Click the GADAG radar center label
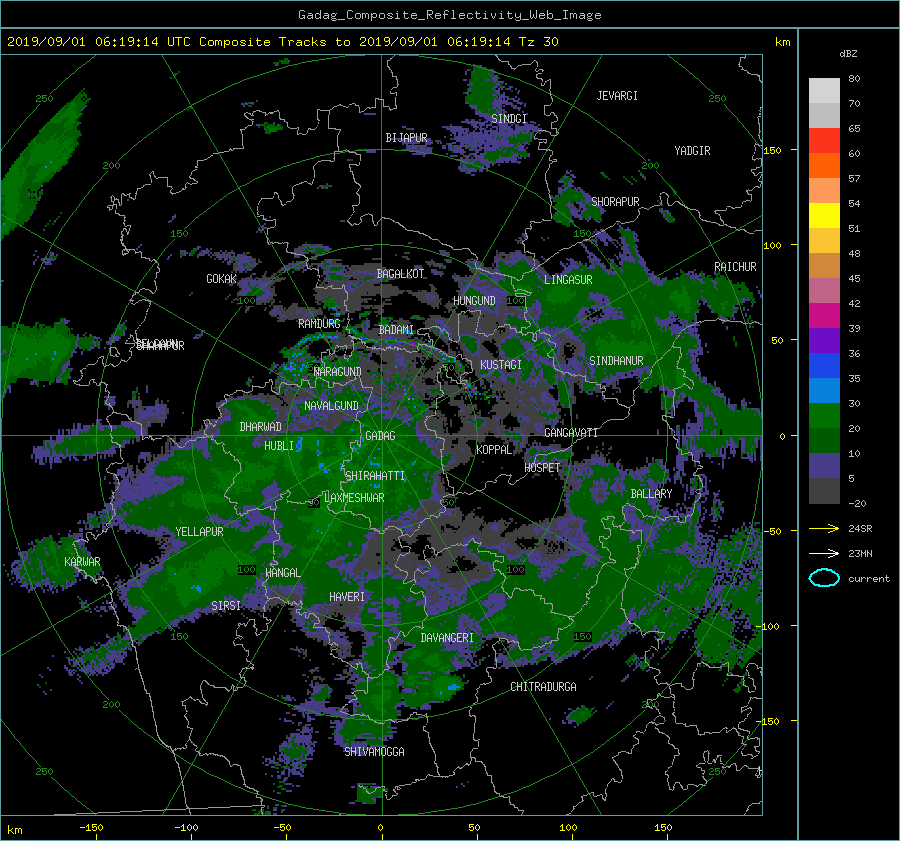This screenshot has width=900, height=841. click(380, 436)
